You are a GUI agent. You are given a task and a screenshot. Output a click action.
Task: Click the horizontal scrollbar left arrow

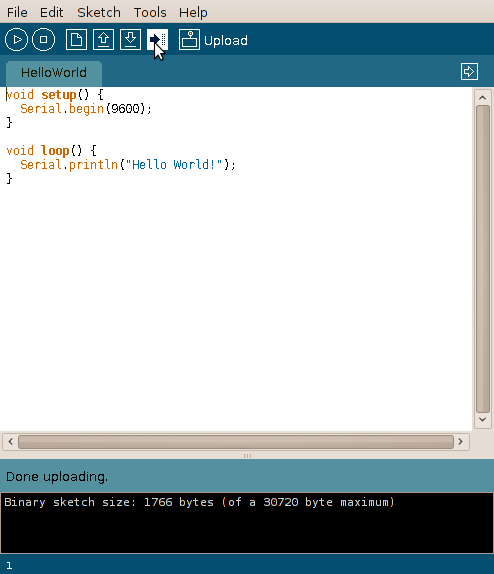[x=11, y=441]
